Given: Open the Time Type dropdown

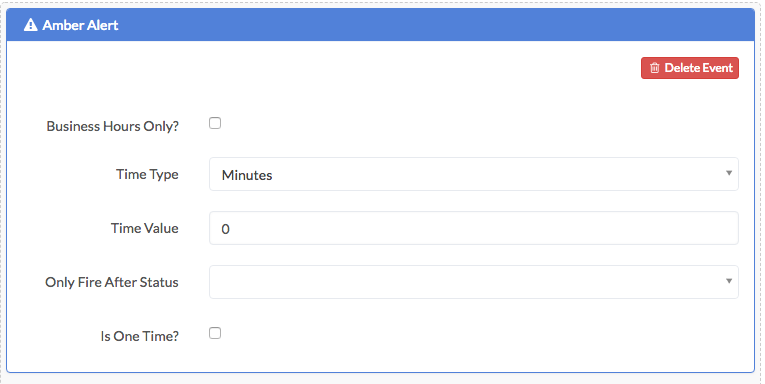Looking at the screenshot, I should click(x=474, y=174).
